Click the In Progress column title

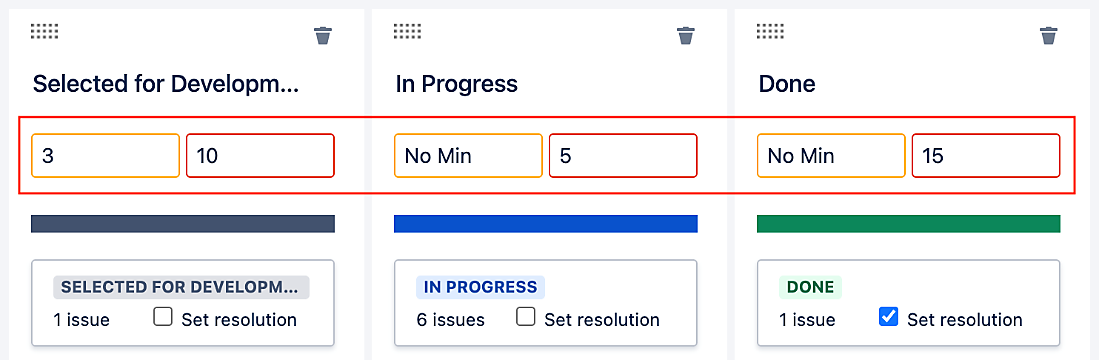point(456,85)
